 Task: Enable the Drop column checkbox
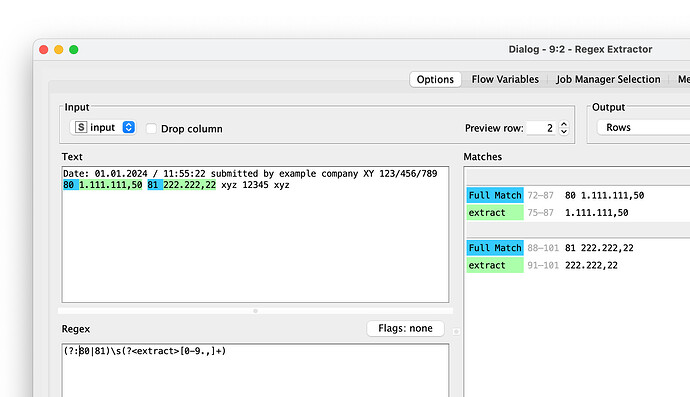click(151, 129)
